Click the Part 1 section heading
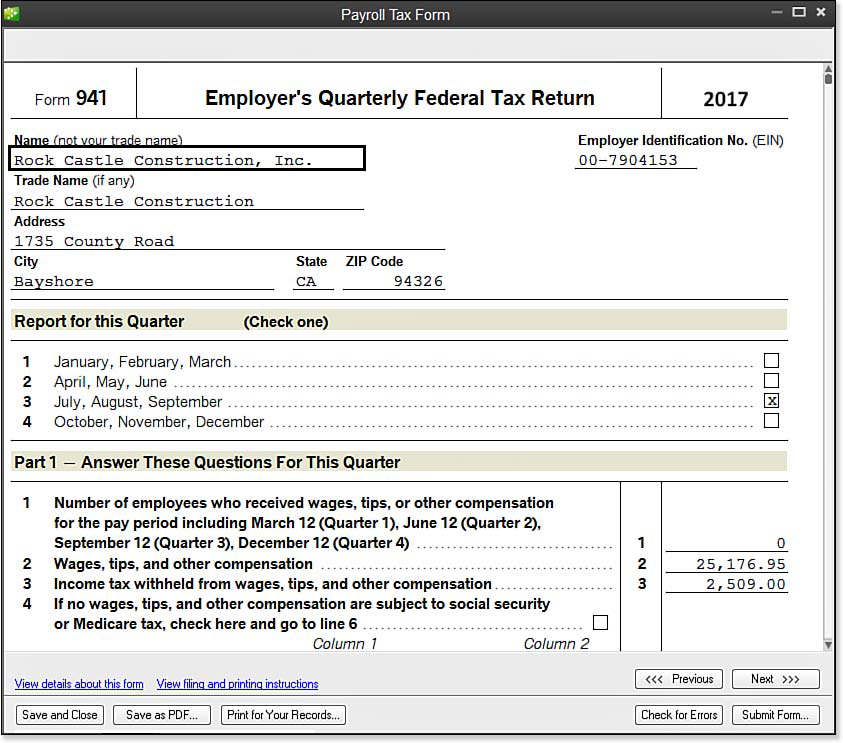This screenshot has width=843, height=743. (x=207, y=462)
